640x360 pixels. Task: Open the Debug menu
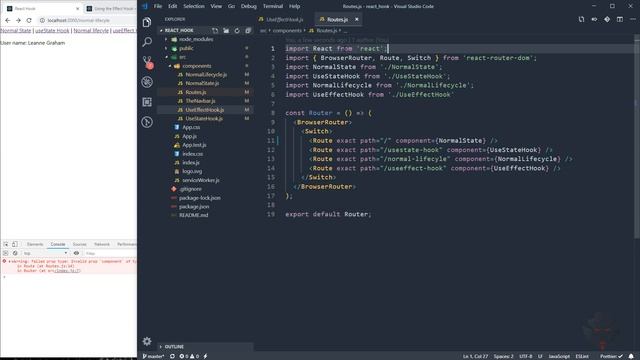pos(249,6)
